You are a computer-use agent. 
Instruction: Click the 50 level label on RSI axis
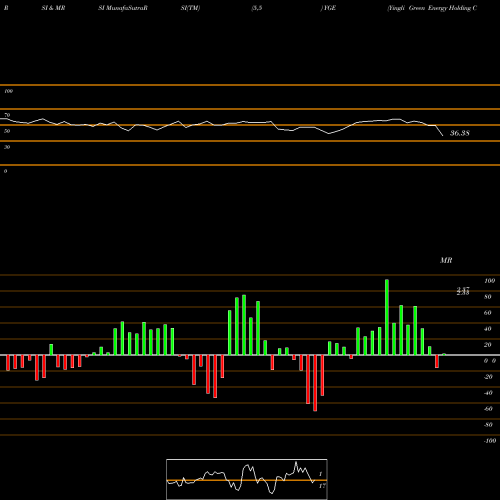pos(7,131)
